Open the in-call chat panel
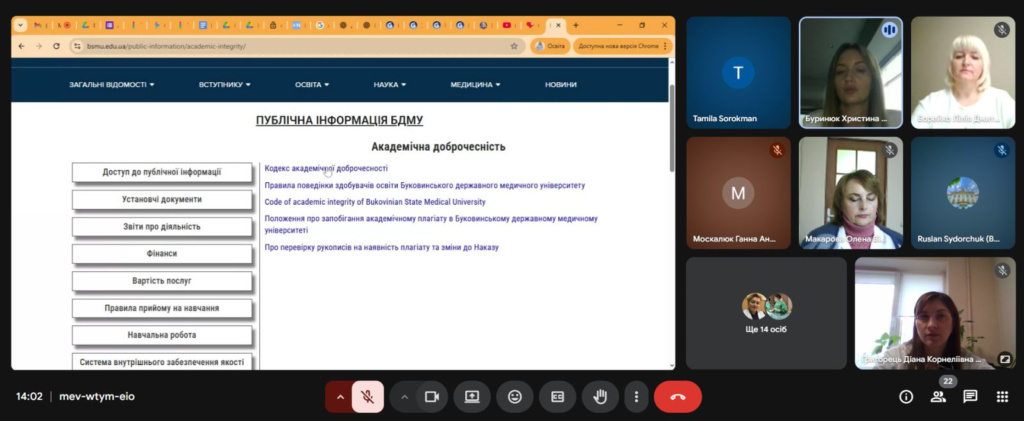The image size is (1024, 421). (x=970, y=396)
